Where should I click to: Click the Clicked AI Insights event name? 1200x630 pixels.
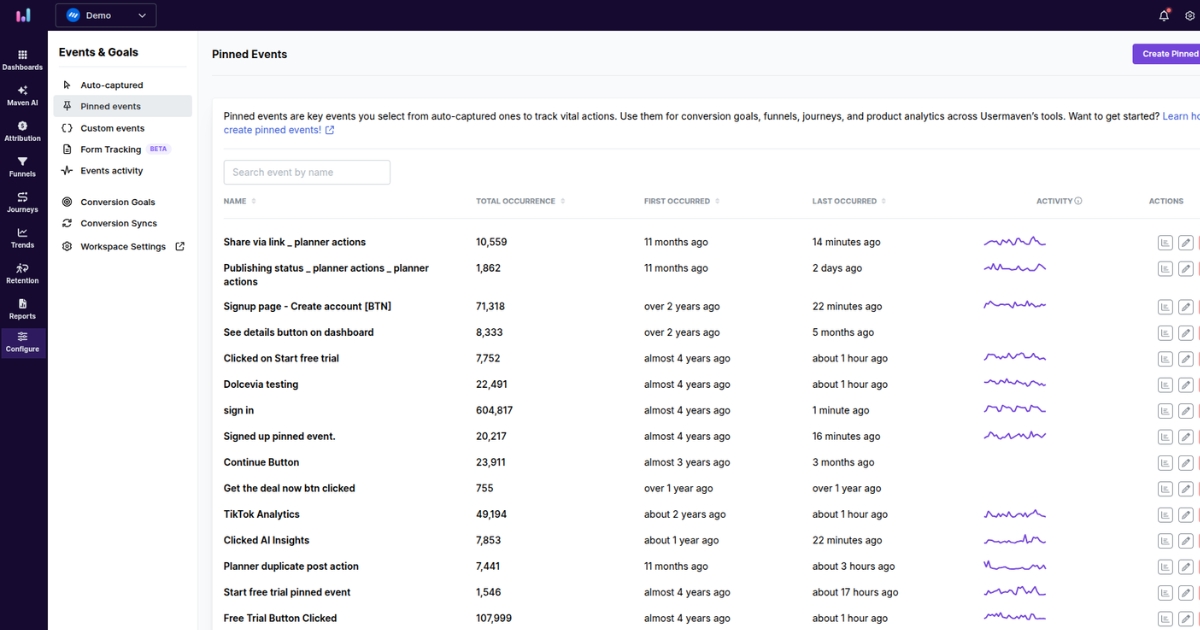click(266, 540)
